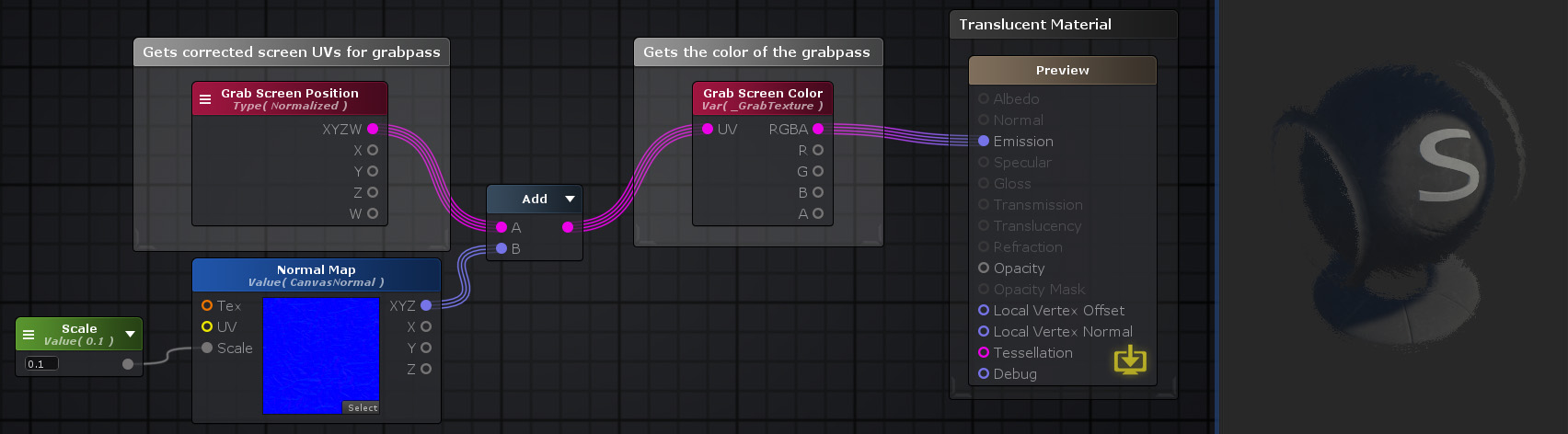This screenshot has width=1568, height=434.
Task: Click the Translucent Material comment header
Action: 1064,24
